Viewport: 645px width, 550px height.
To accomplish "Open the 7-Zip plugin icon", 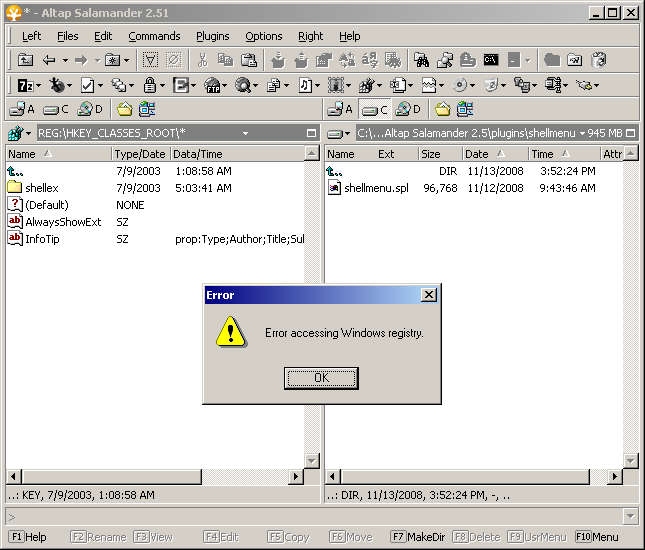I will 26,86.
